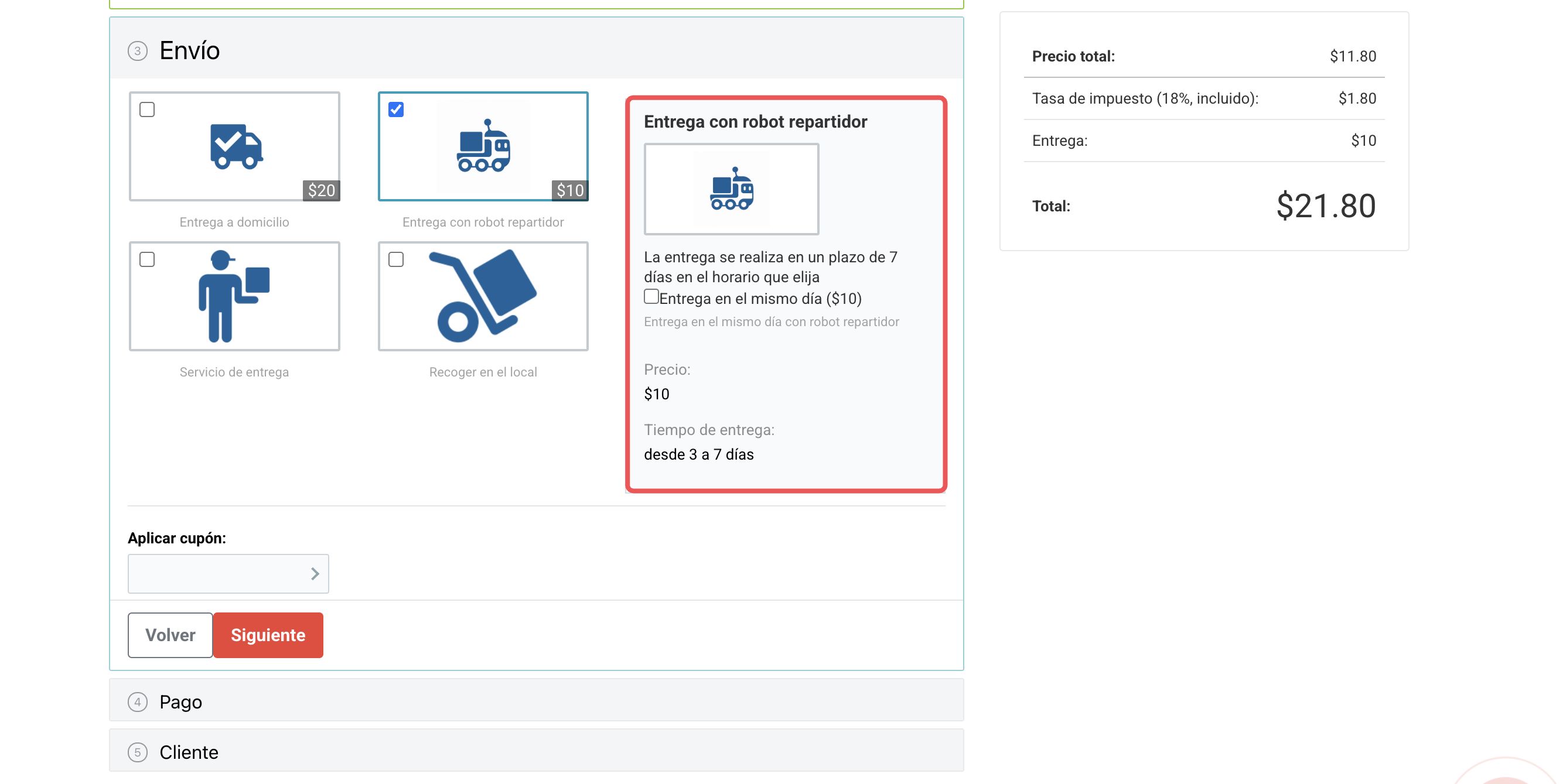Click the Entrega a domicilio label
This screenshot has height=784, width=1563.
[234, 222]
